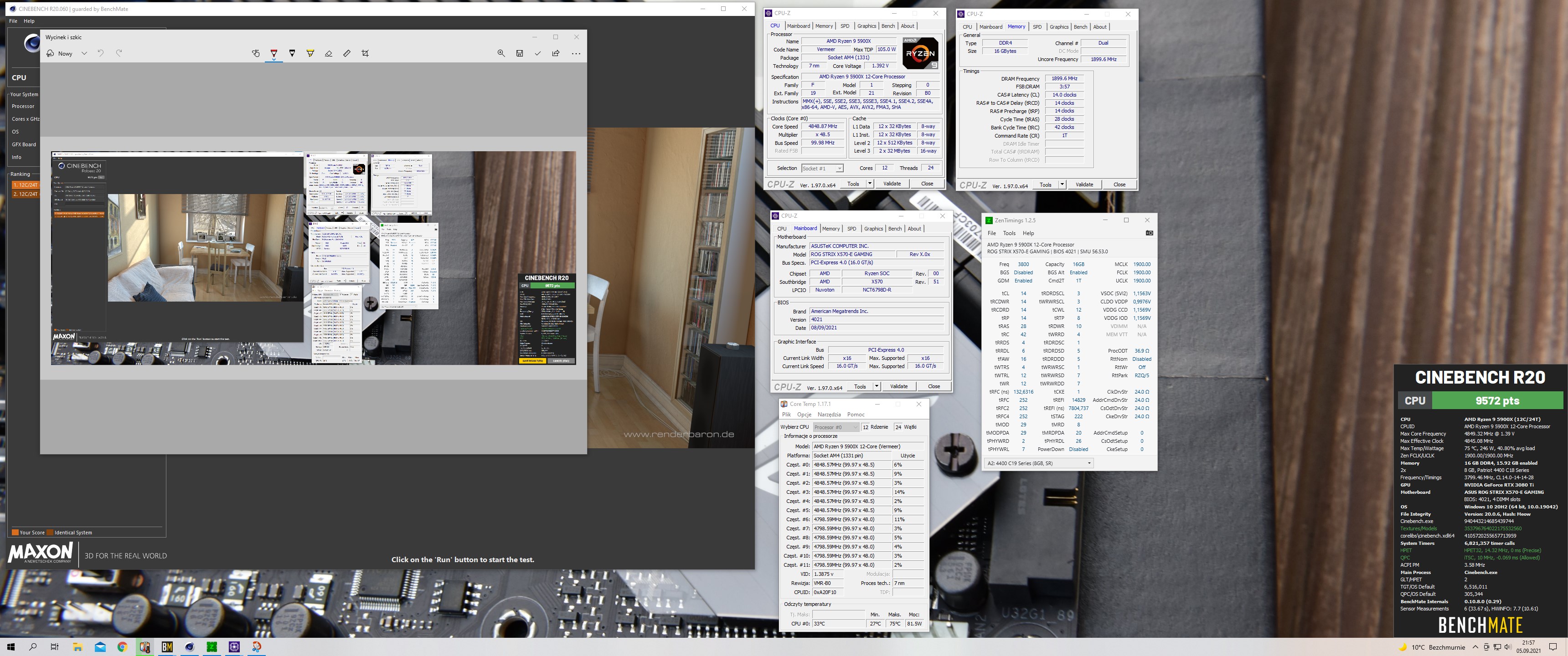The width and height of the screenshot is (1568, 656).
Task: Open the A2: 4400 C19 Series dropdown in ZenTimings
Action: coord(1038,463)
